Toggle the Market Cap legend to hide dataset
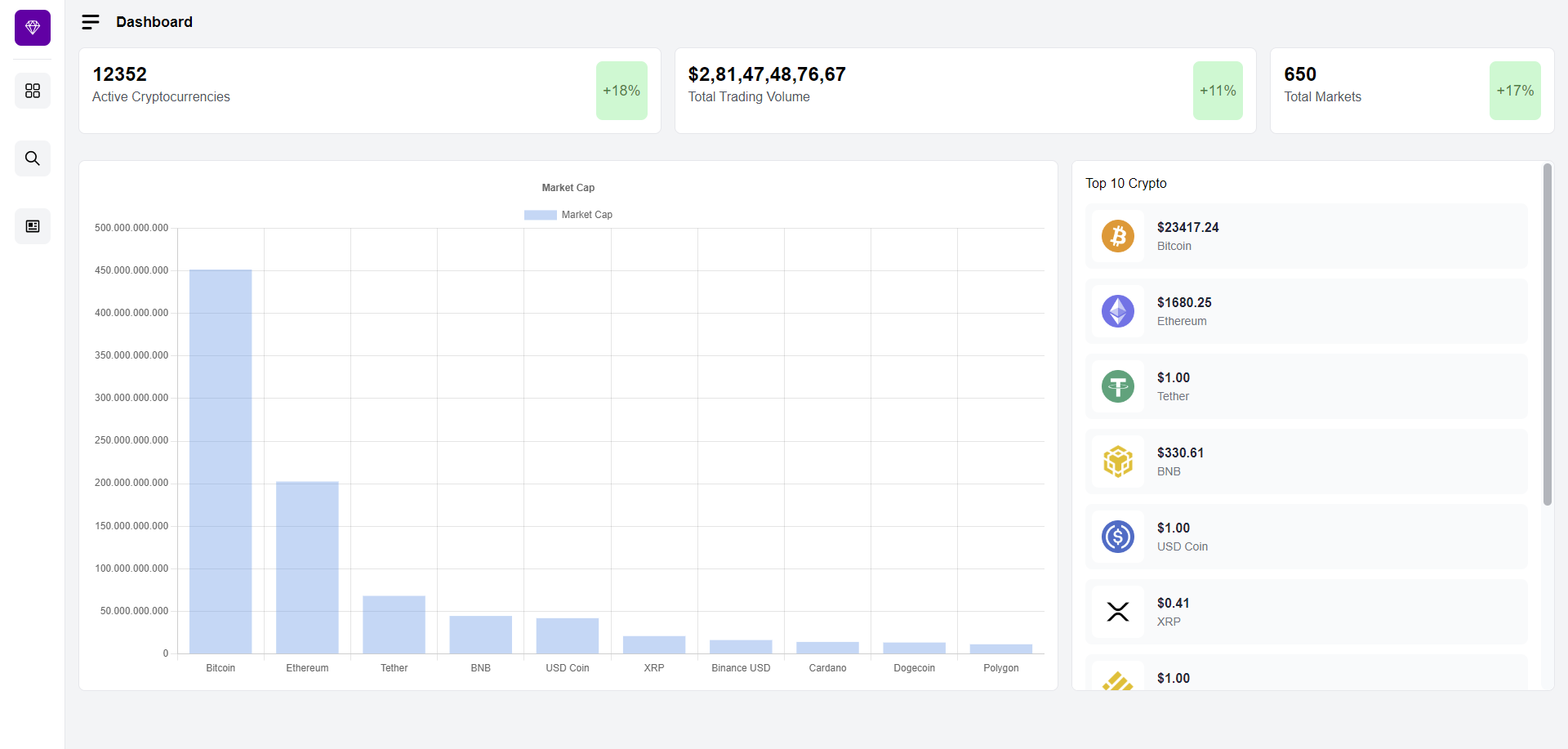 [x=568, y=214]
